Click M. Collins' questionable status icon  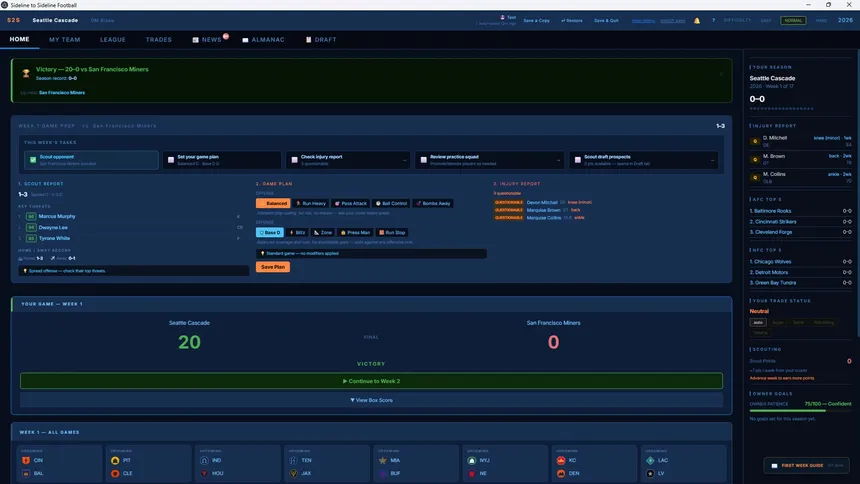tap(755, 177)
